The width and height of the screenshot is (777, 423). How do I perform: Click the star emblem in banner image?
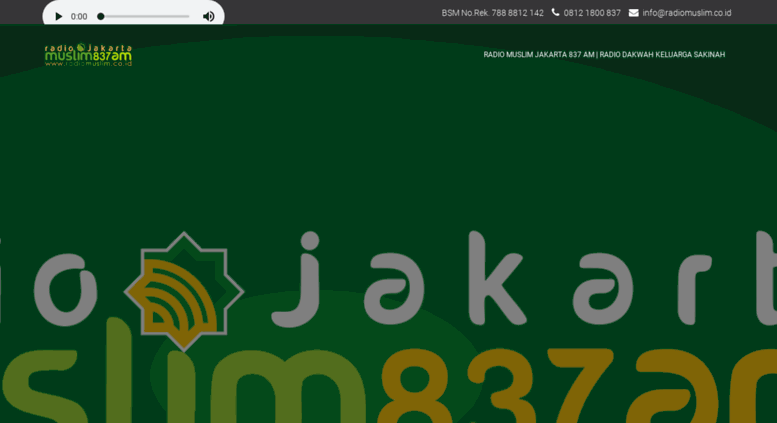point(184,291)
